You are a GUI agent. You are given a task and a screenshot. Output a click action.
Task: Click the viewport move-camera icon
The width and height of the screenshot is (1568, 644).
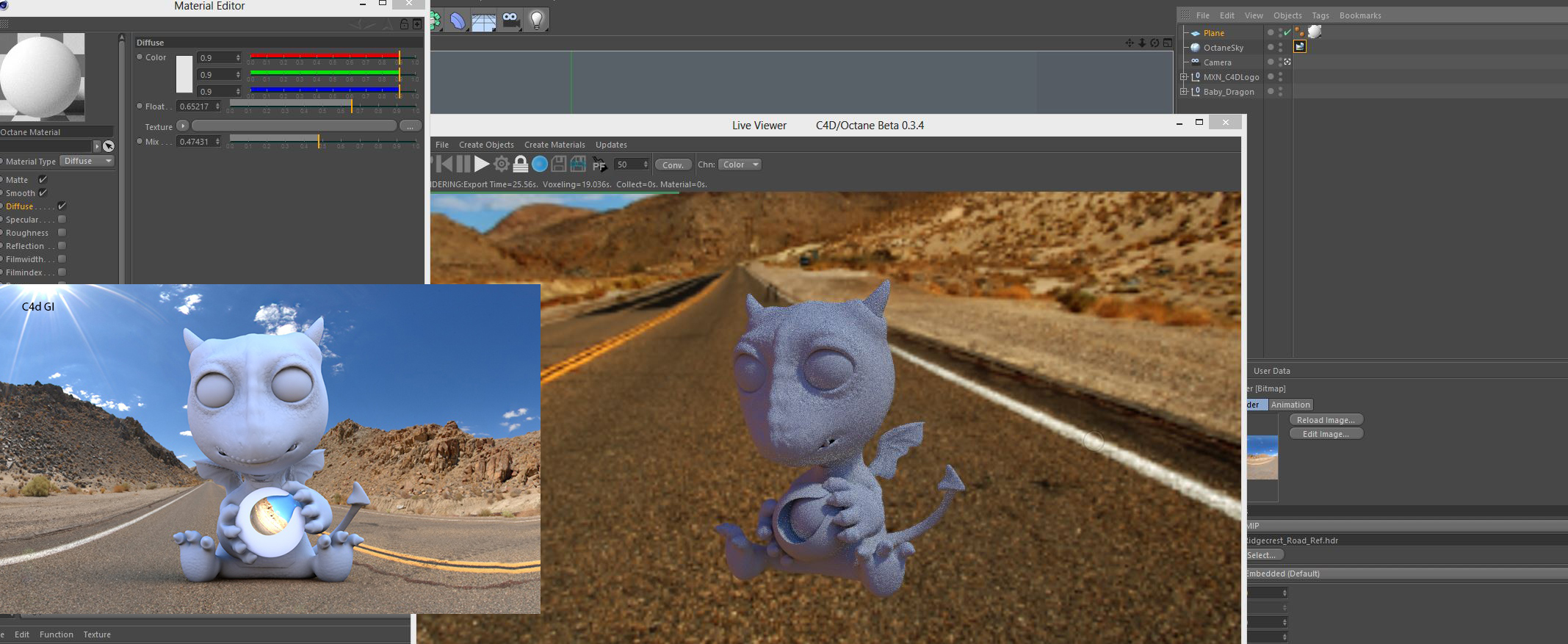click(x=1130, y=43)
